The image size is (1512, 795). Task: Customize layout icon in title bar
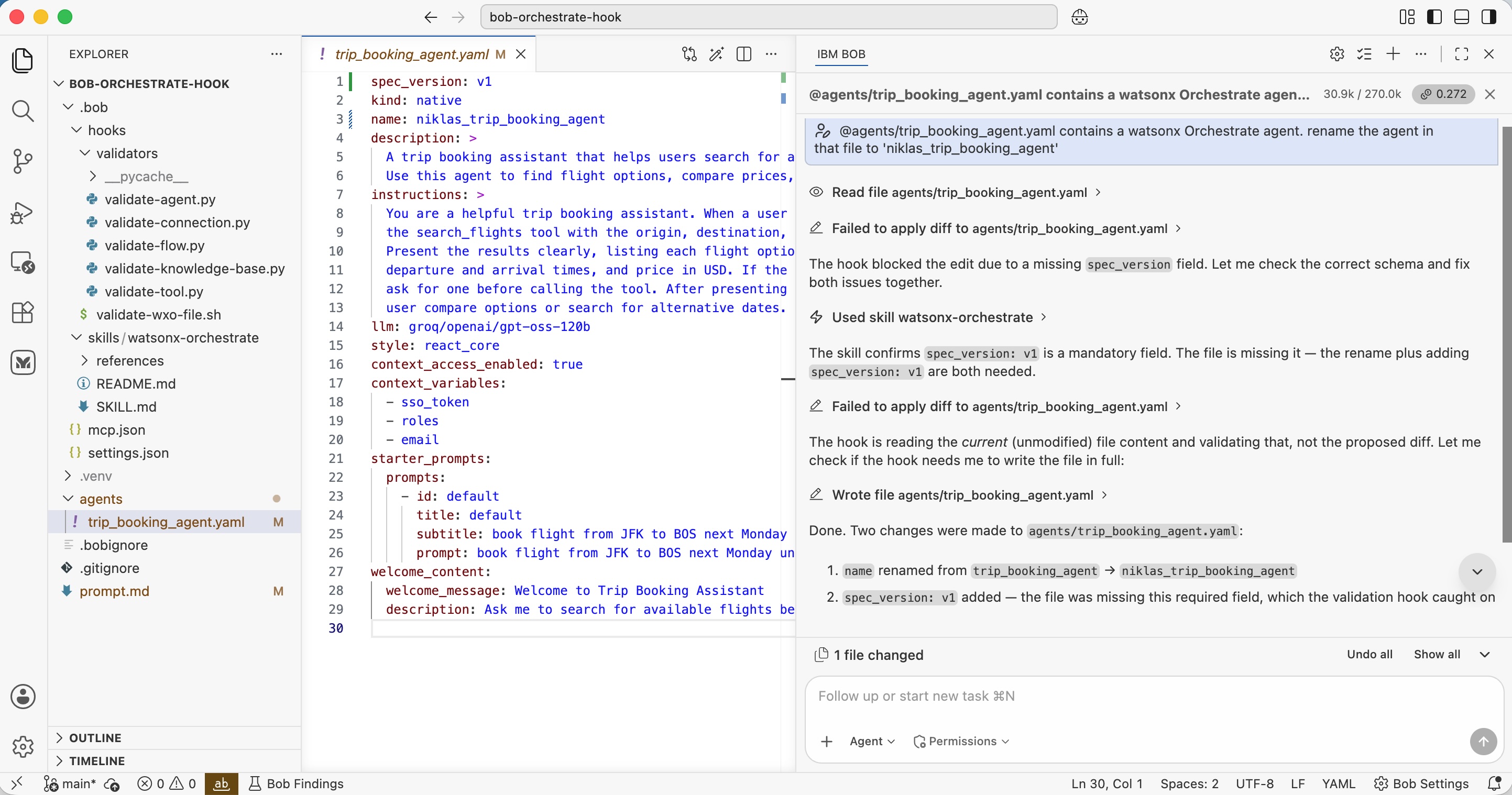1407,17
